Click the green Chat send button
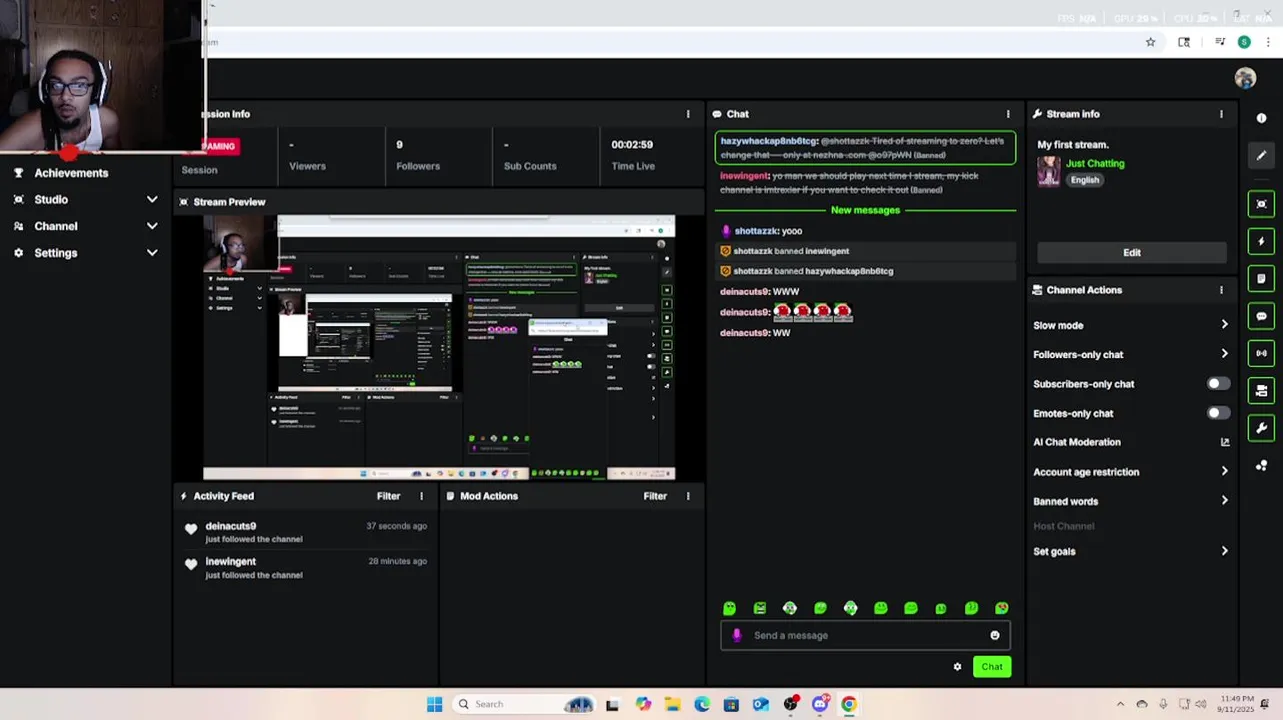The height and width of the screenshot is (720, 1283). coord(992,667)
